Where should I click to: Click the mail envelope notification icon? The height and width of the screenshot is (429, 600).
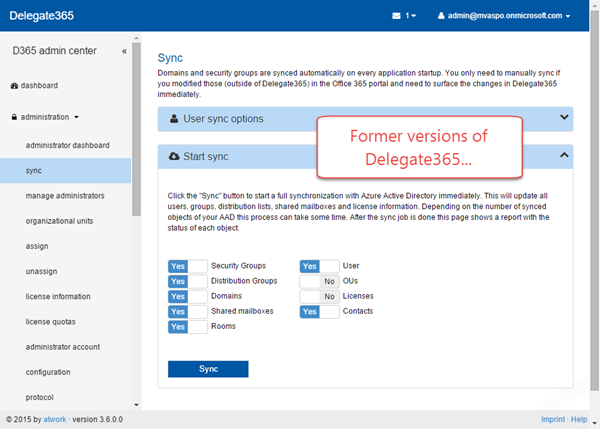coord(398,16)
